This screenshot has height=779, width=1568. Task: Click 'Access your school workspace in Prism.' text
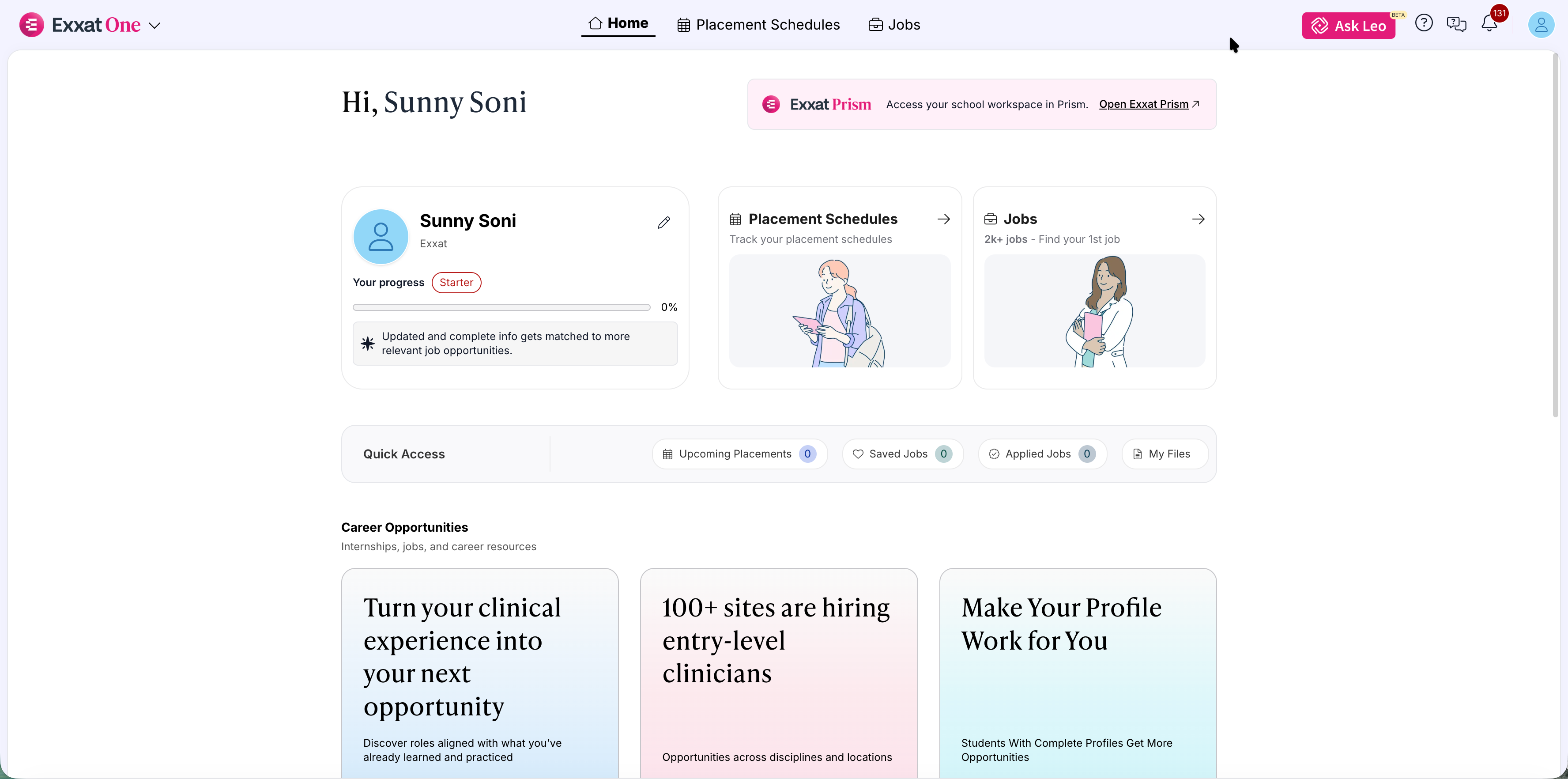point(987,105)
